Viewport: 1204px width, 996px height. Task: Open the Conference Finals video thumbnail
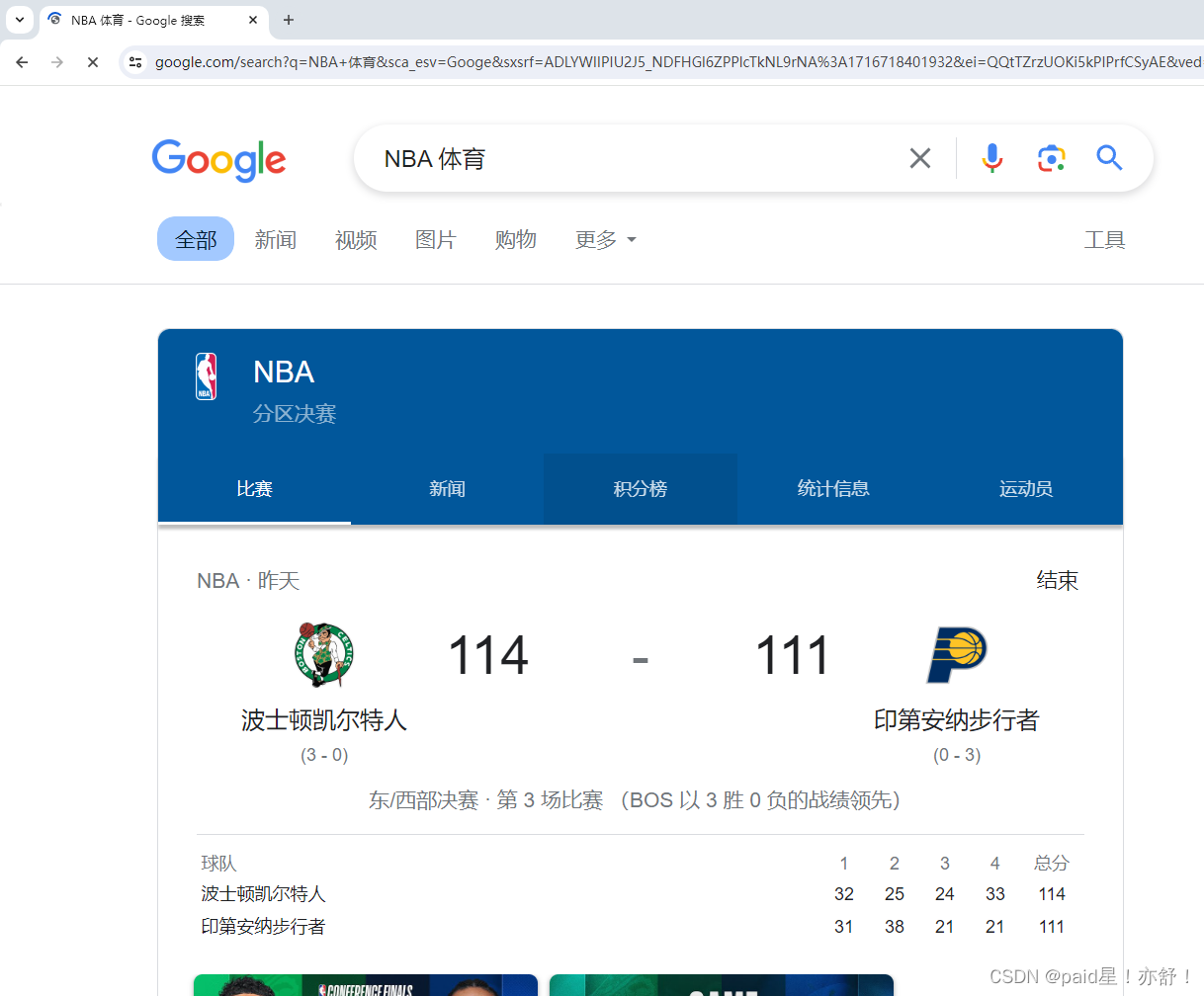pos(366,985)
